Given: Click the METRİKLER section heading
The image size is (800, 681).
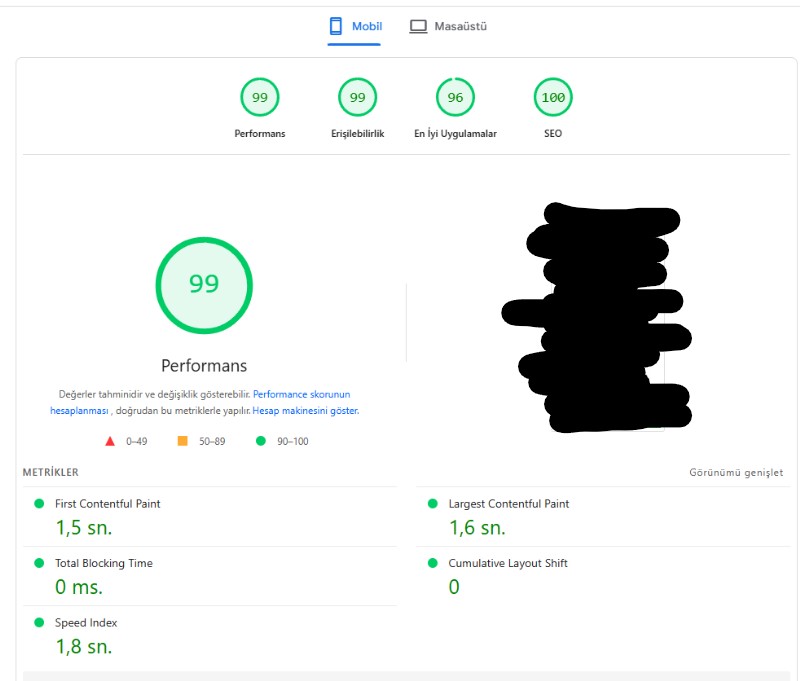Looking at the screenshot, I should [x=51, y=472].
